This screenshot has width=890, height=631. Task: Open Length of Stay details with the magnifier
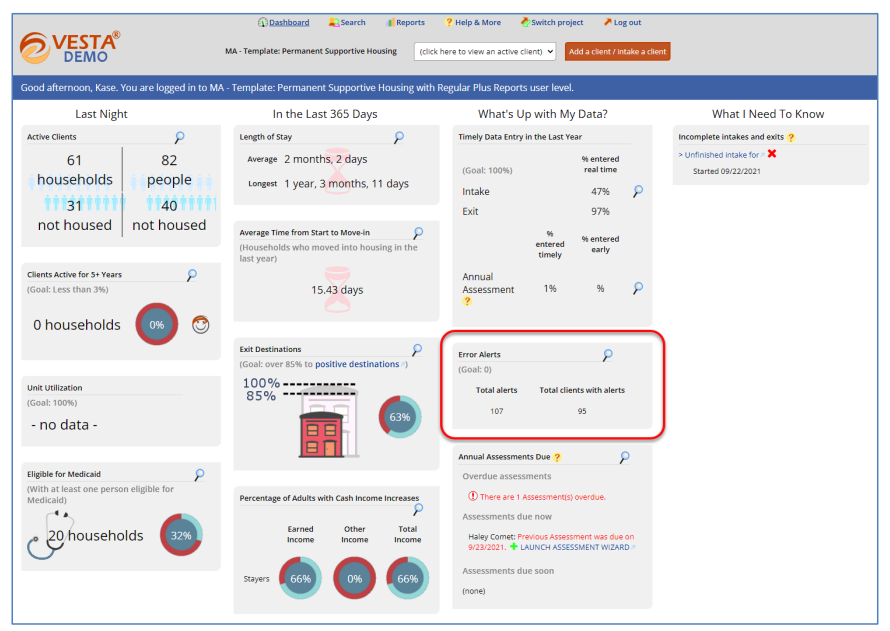click(399, 137)
